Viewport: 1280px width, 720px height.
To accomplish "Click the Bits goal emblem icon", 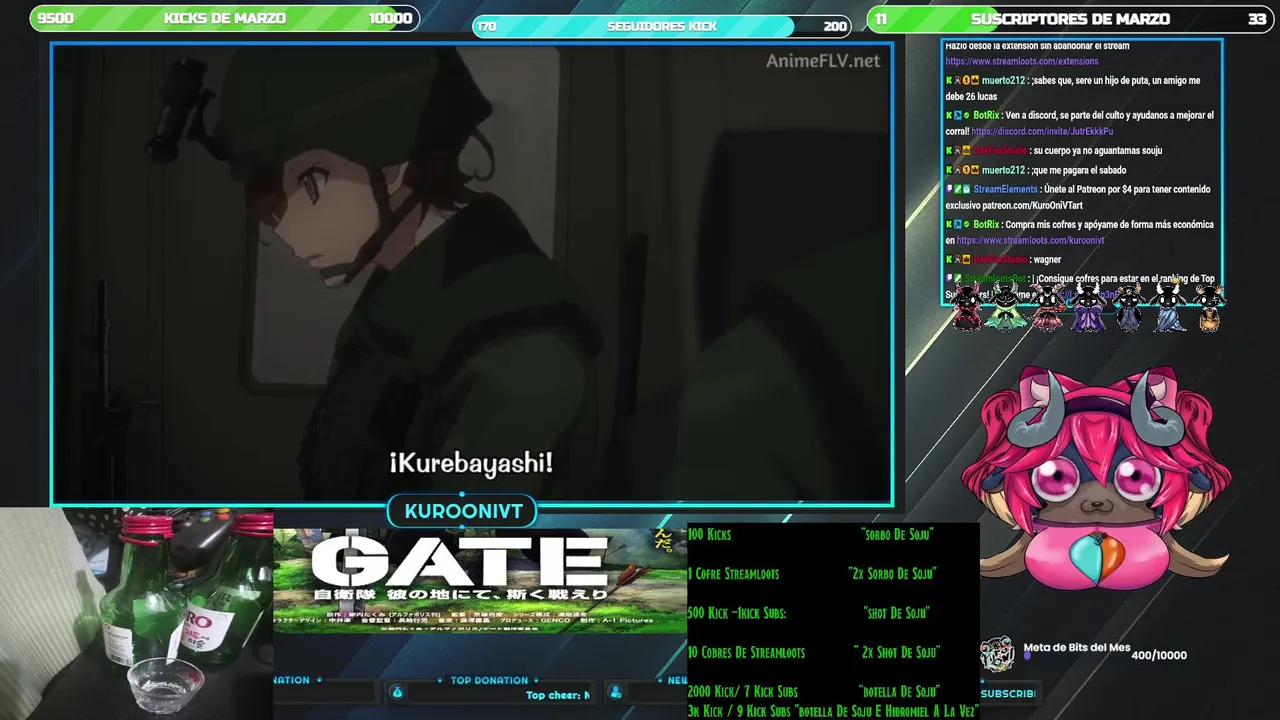I will point(997,655).
